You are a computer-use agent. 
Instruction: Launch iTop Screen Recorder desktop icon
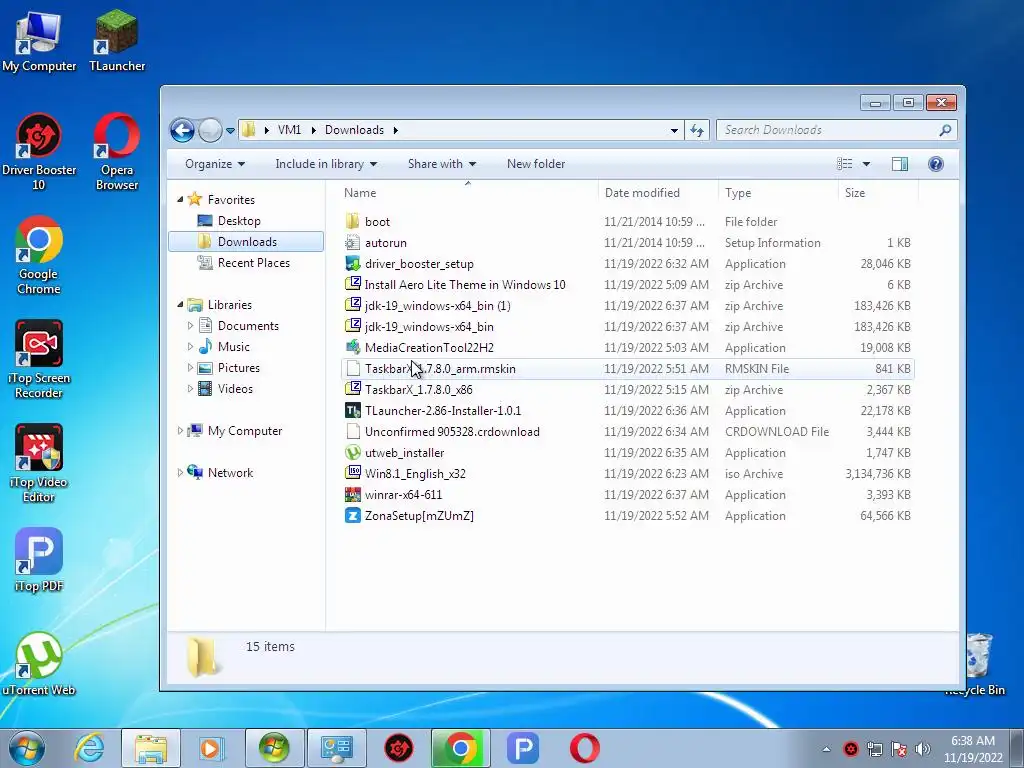pyautogui.click(x=39, y=360)
